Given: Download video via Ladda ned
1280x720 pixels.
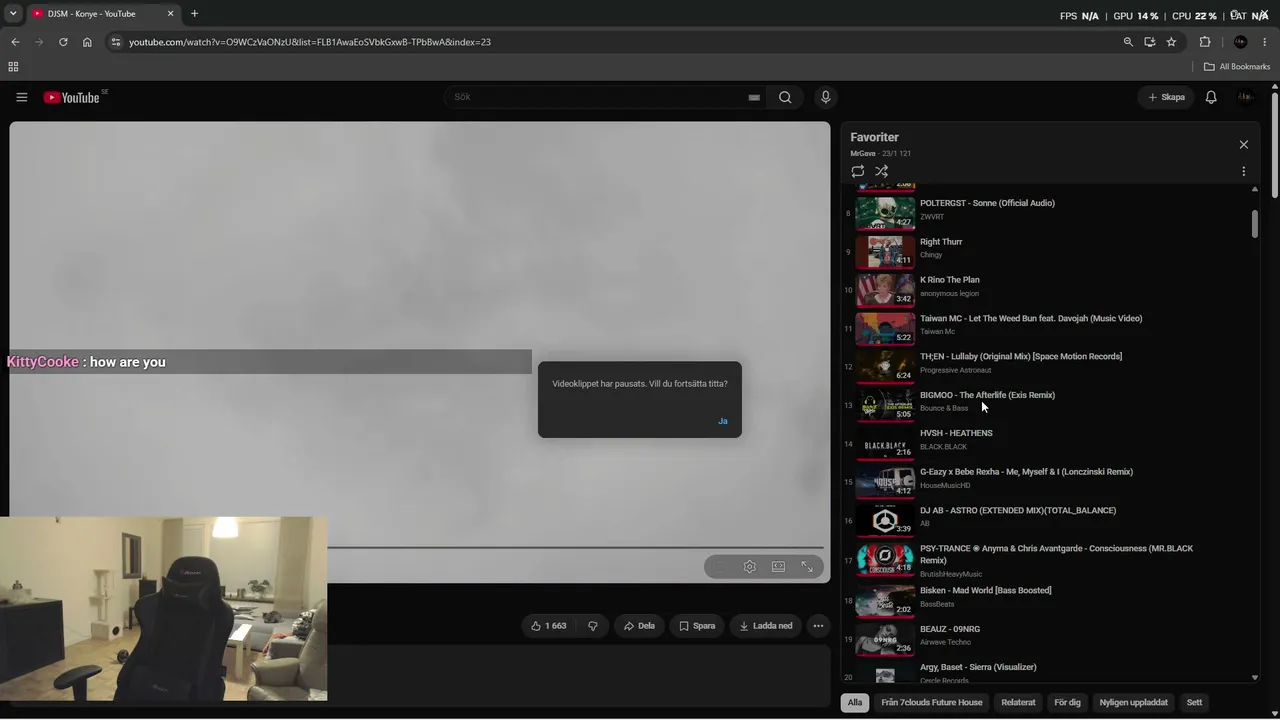Looking at the screenshot, I should [766, 626].
